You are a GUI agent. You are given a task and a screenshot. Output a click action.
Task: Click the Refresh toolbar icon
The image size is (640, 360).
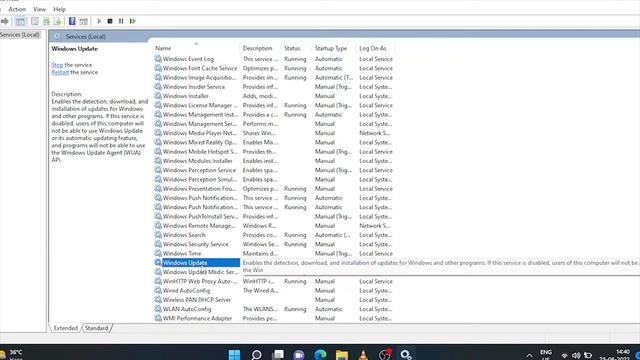46,21
